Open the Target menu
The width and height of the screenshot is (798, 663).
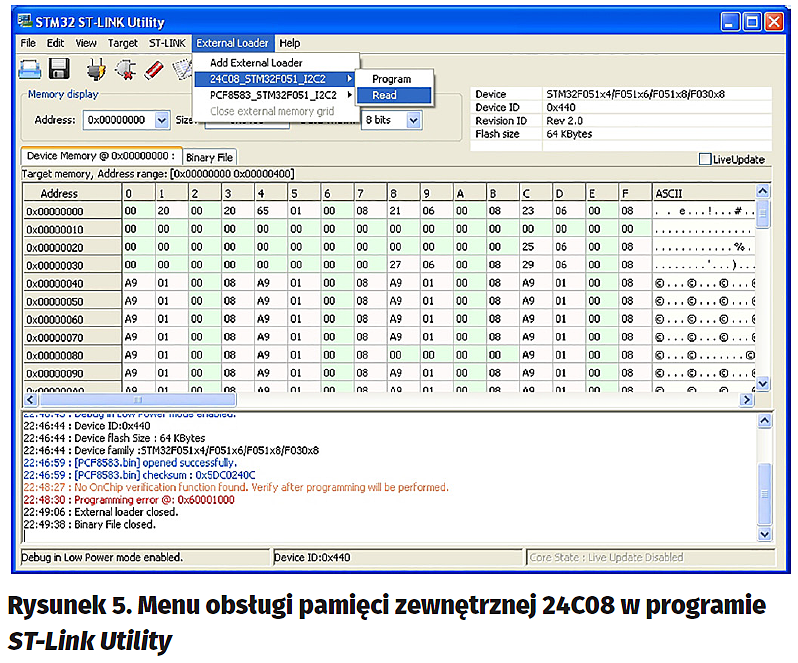click(123, 43)
